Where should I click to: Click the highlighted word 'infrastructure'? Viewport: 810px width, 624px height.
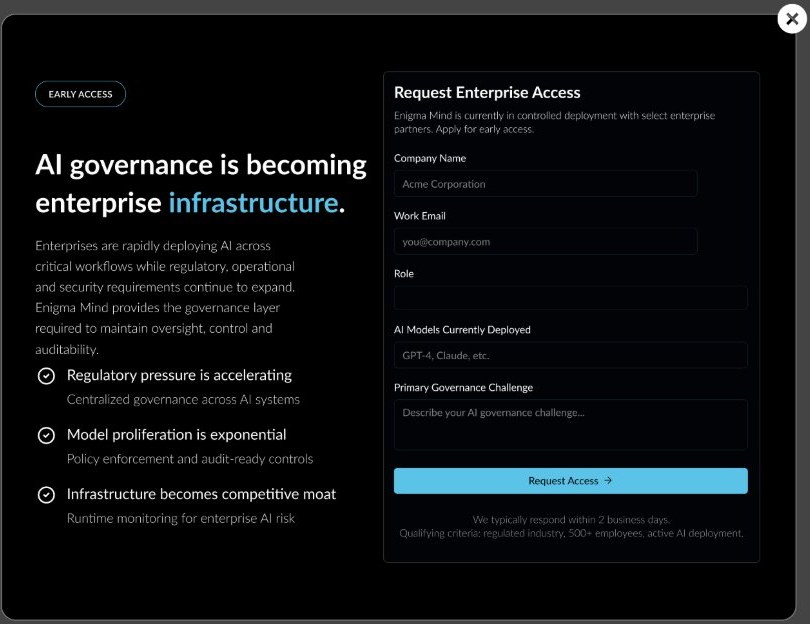tap(254, 202)
